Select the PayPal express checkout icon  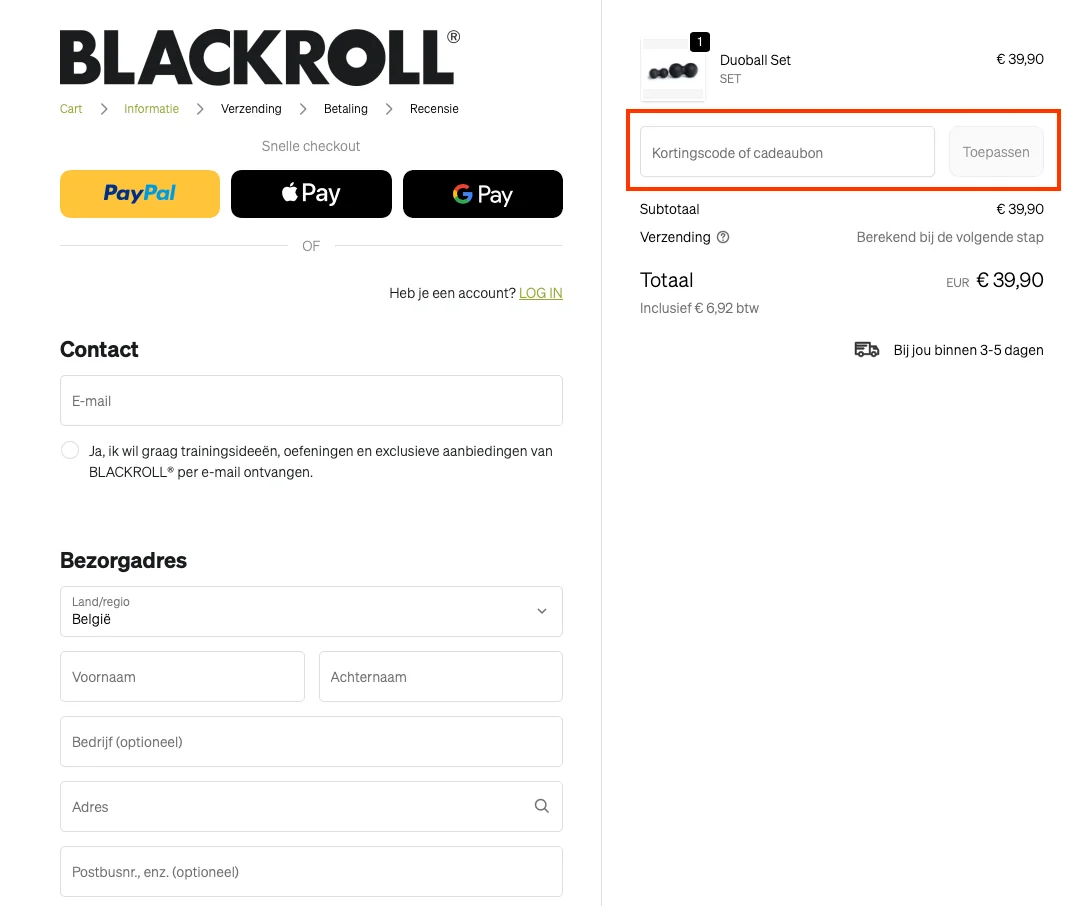[139, 193]
